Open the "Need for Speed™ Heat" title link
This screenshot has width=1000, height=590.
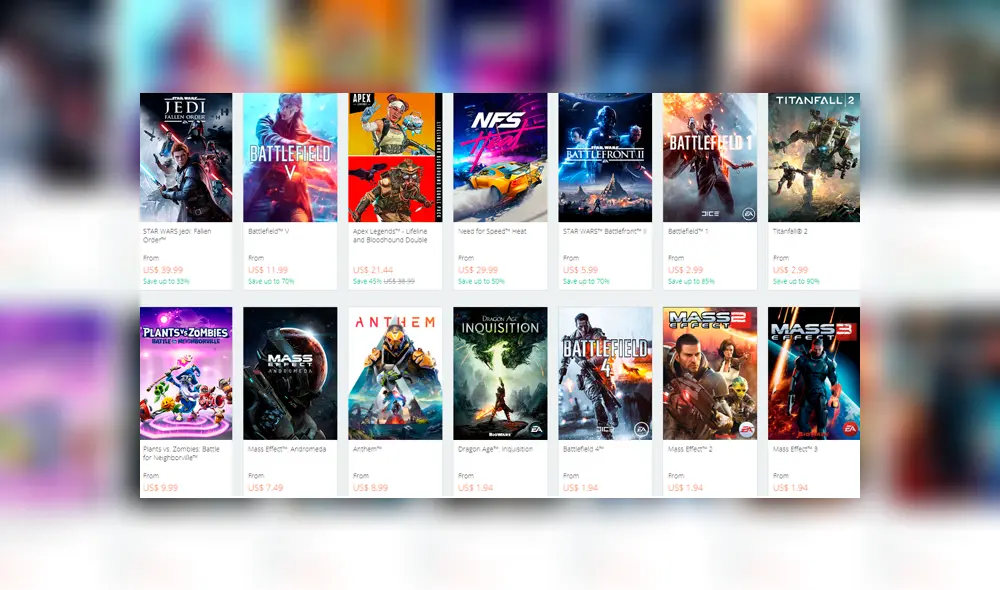492,231
